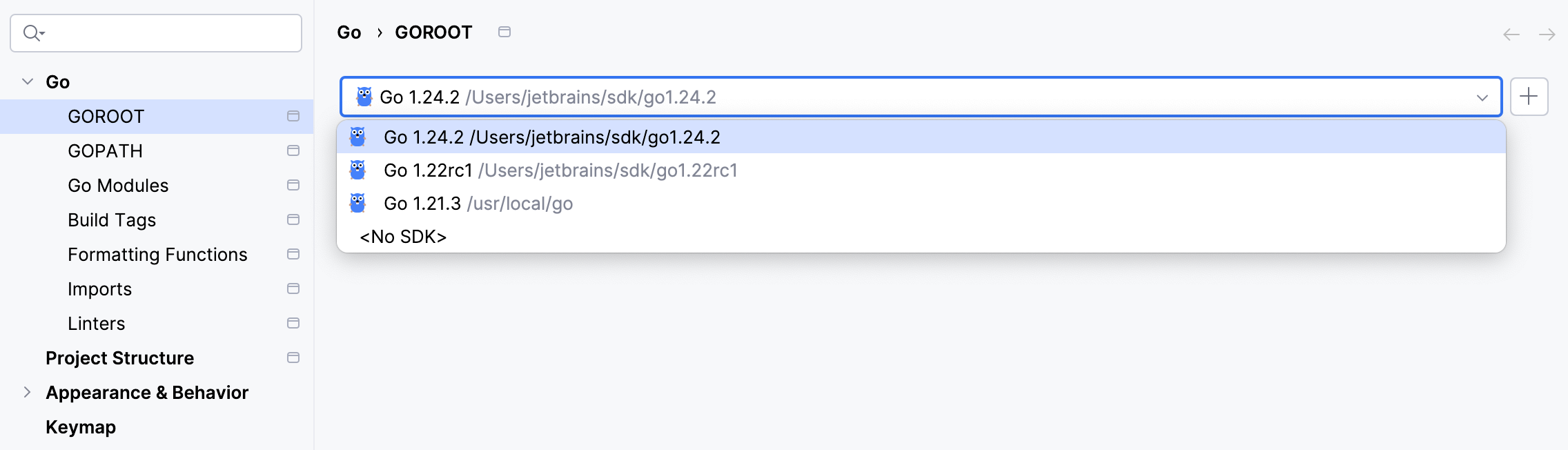Select the Go Modules settings page
The height and width of the screenshot is (450, 1568).
click(x=119, y=185)
